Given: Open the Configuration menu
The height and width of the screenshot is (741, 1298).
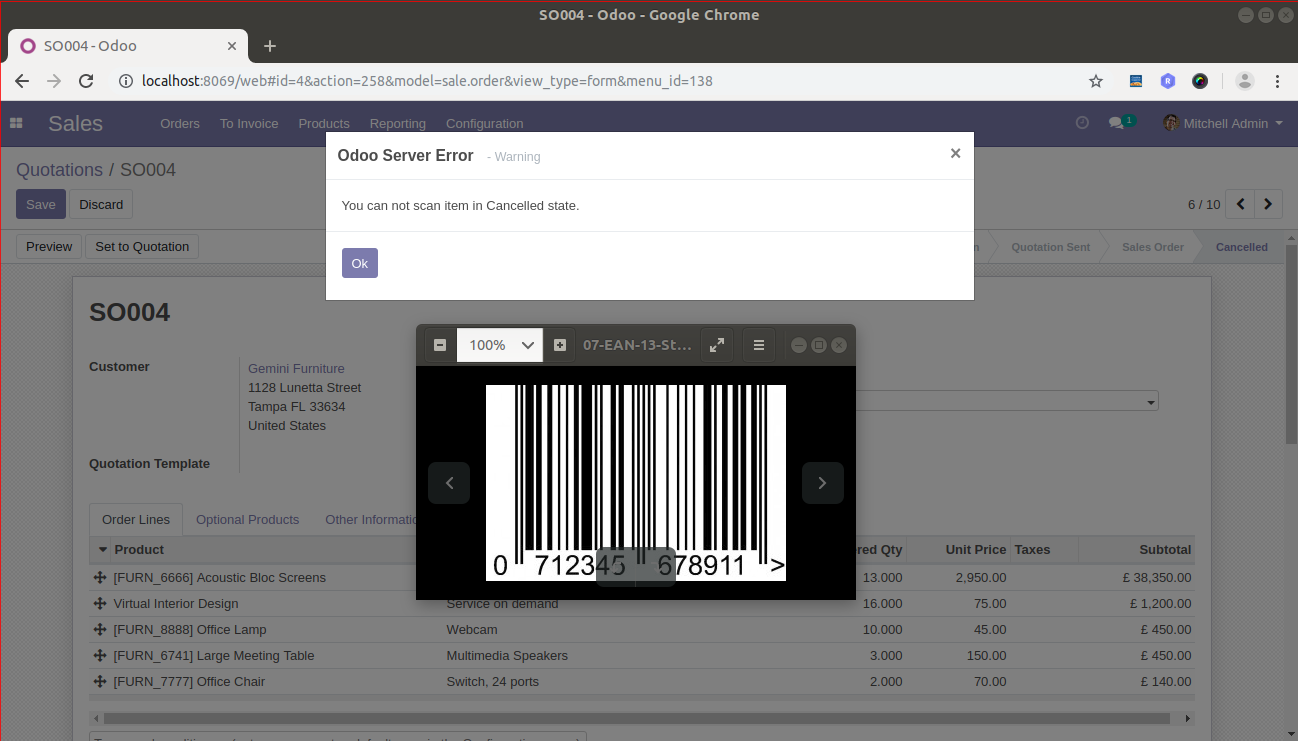Looking at the screenshot, I should (x=485, y=124).
